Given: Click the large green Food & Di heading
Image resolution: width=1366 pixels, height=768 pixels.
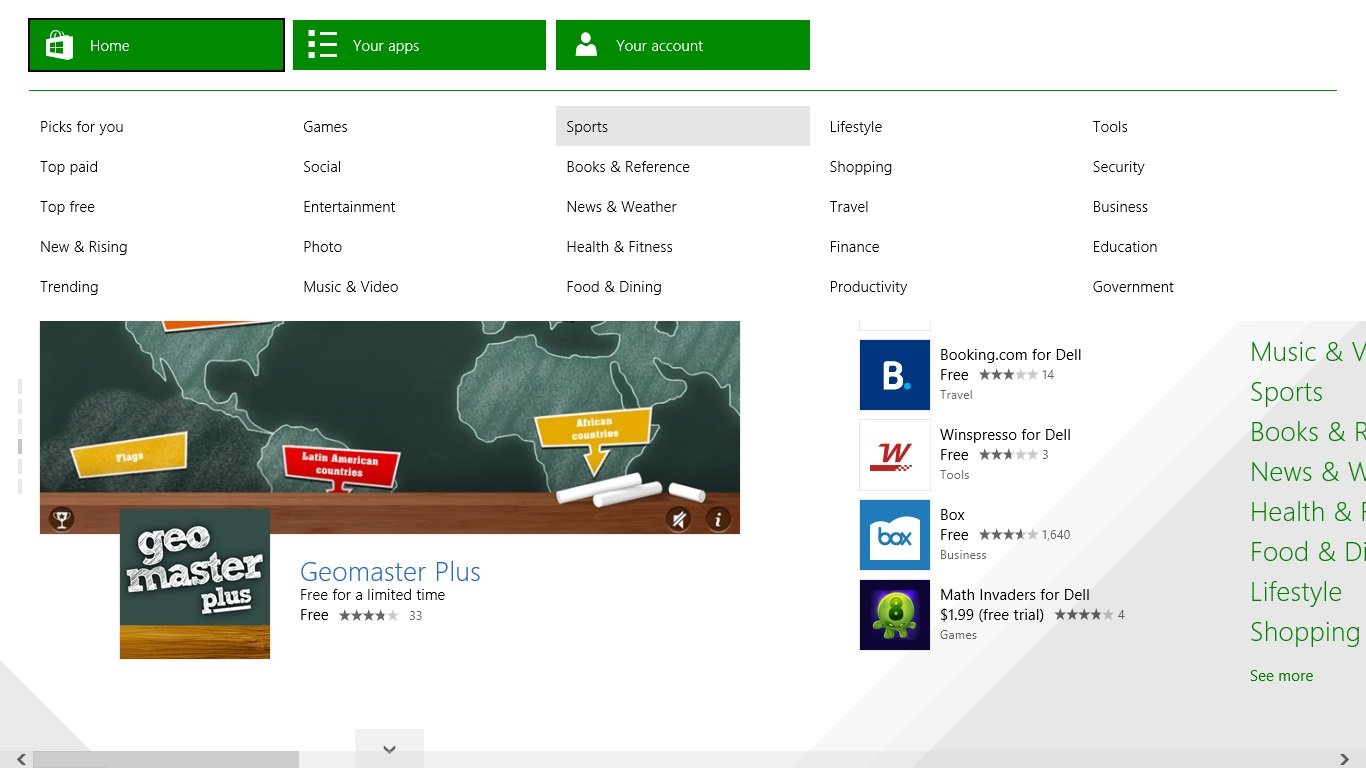Looking at the screenshot, I should coord(1308,552).
